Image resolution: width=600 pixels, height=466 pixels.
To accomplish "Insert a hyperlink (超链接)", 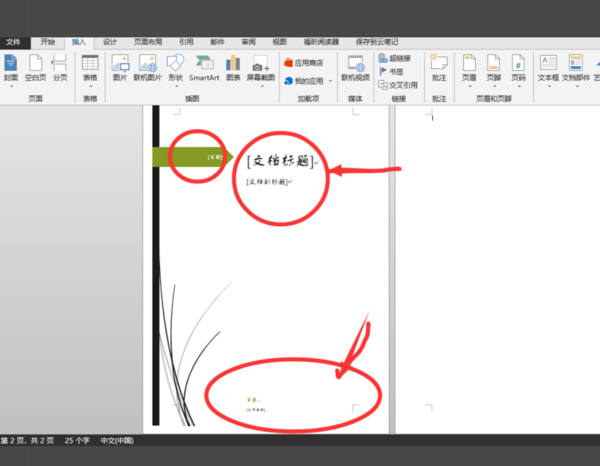I will [x=394, y=58].
